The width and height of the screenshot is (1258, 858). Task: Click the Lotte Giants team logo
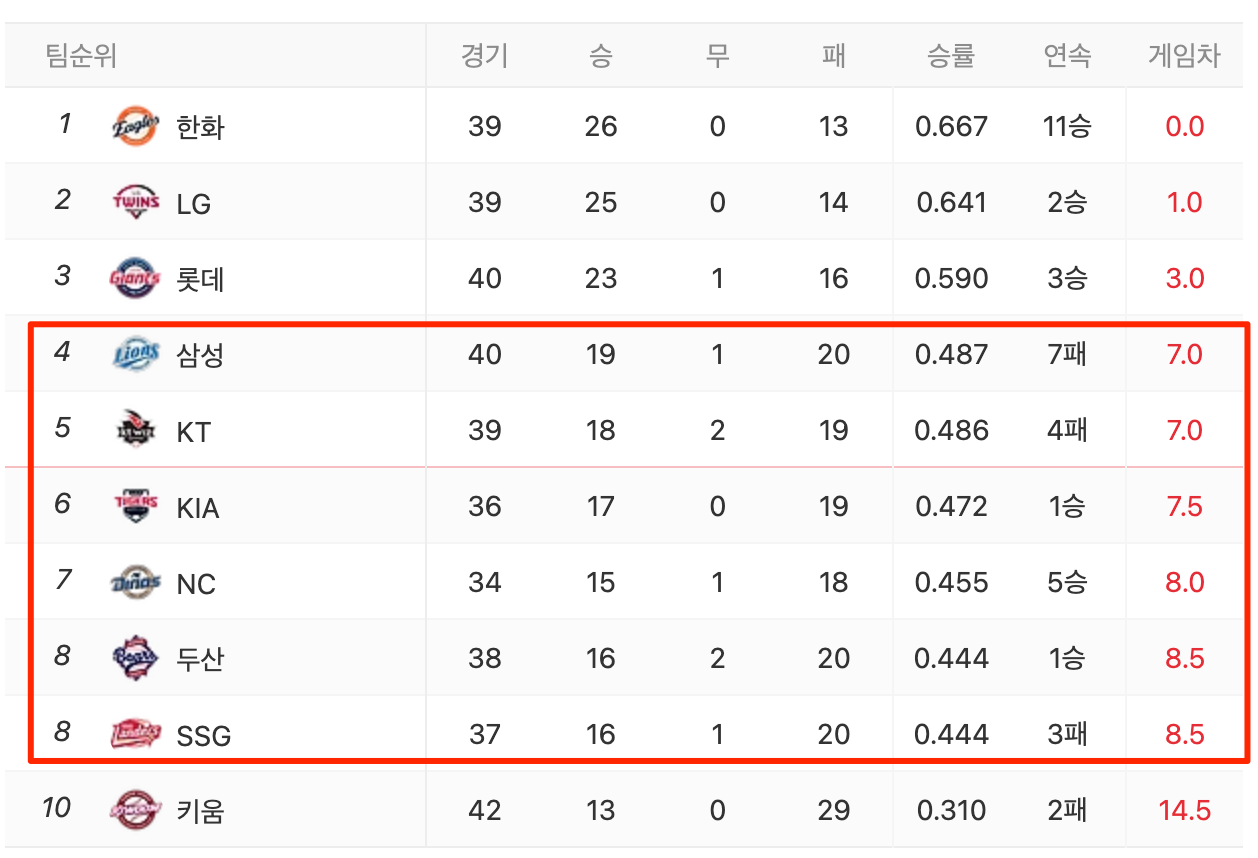135,278
